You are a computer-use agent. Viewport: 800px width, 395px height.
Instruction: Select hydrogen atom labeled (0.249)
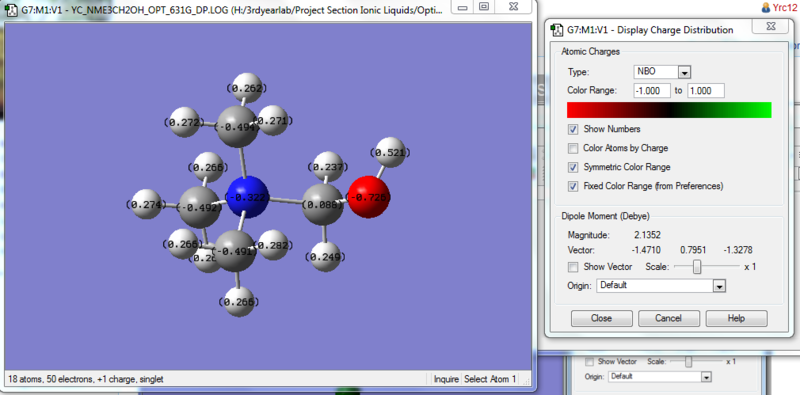click(x=326, y=256)
